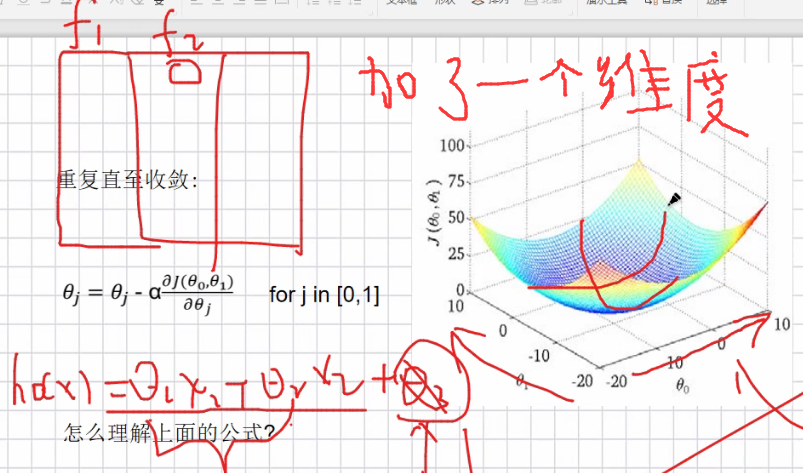This screenshot has height=473, width=803.
Task: Click the θ1 axis label under plot
Action: (x=521, y=381)
